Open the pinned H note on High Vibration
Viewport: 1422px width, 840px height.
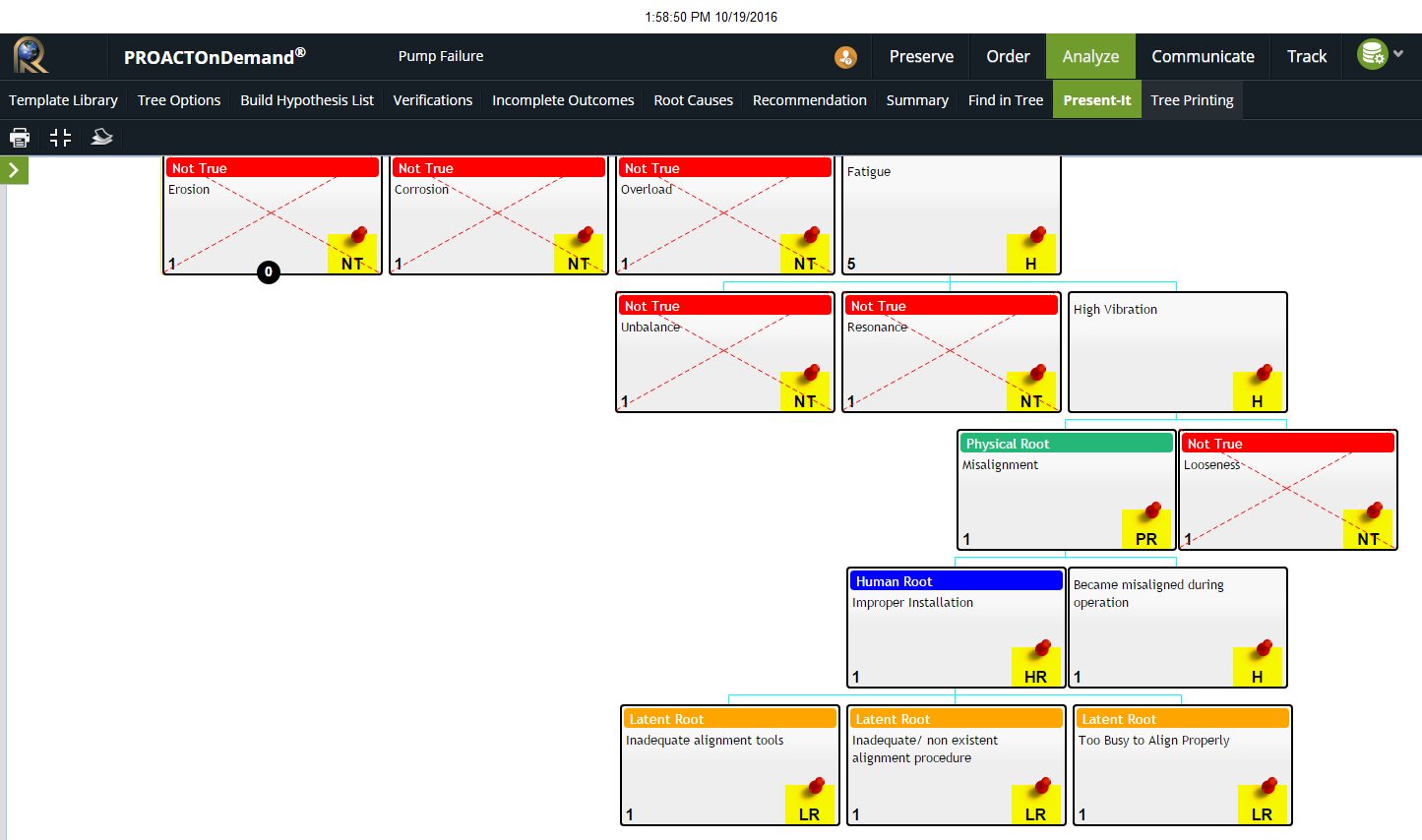[x=1258, y=390]
